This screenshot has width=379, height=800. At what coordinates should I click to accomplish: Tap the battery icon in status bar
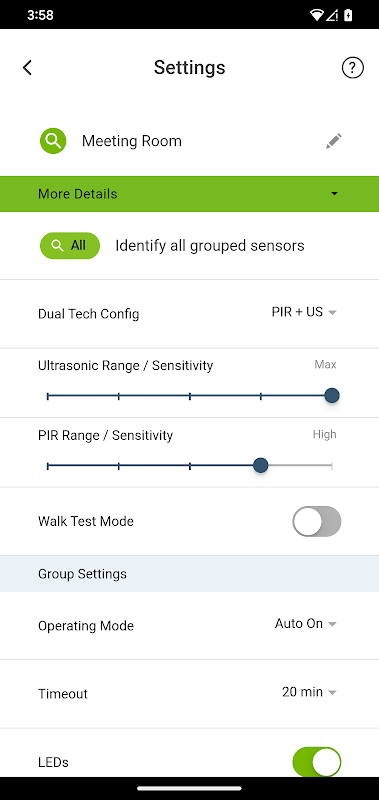[x=348, y=15]
